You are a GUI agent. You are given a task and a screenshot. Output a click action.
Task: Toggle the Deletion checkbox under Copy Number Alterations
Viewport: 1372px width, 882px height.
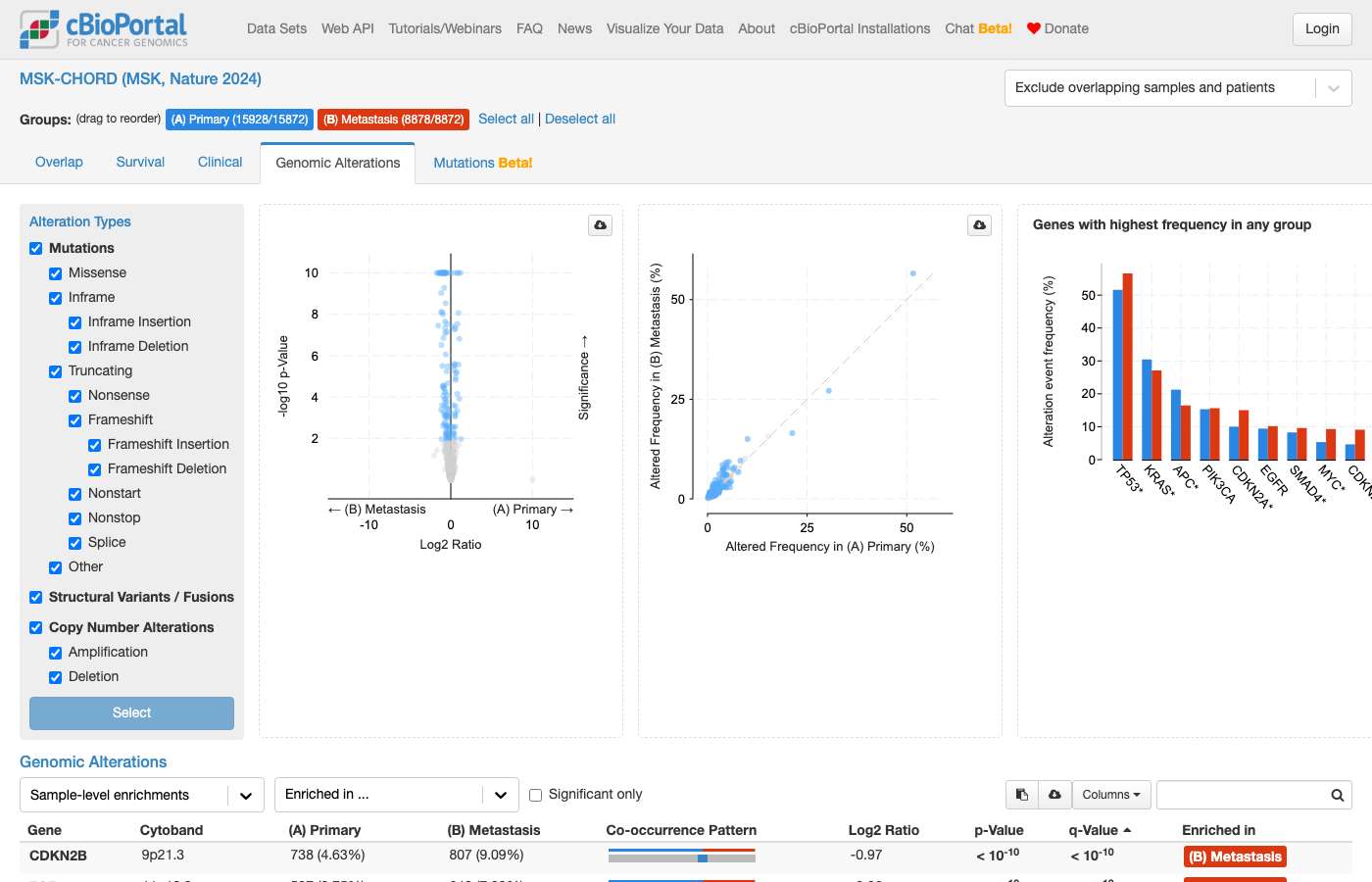coord(56,677)
